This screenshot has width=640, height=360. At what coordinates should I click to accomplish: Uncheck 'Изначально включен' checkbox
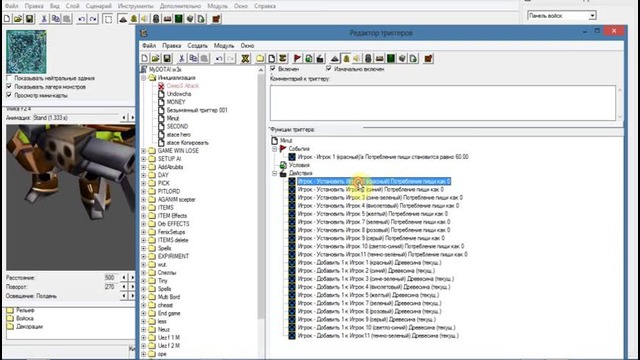[329, 69]
